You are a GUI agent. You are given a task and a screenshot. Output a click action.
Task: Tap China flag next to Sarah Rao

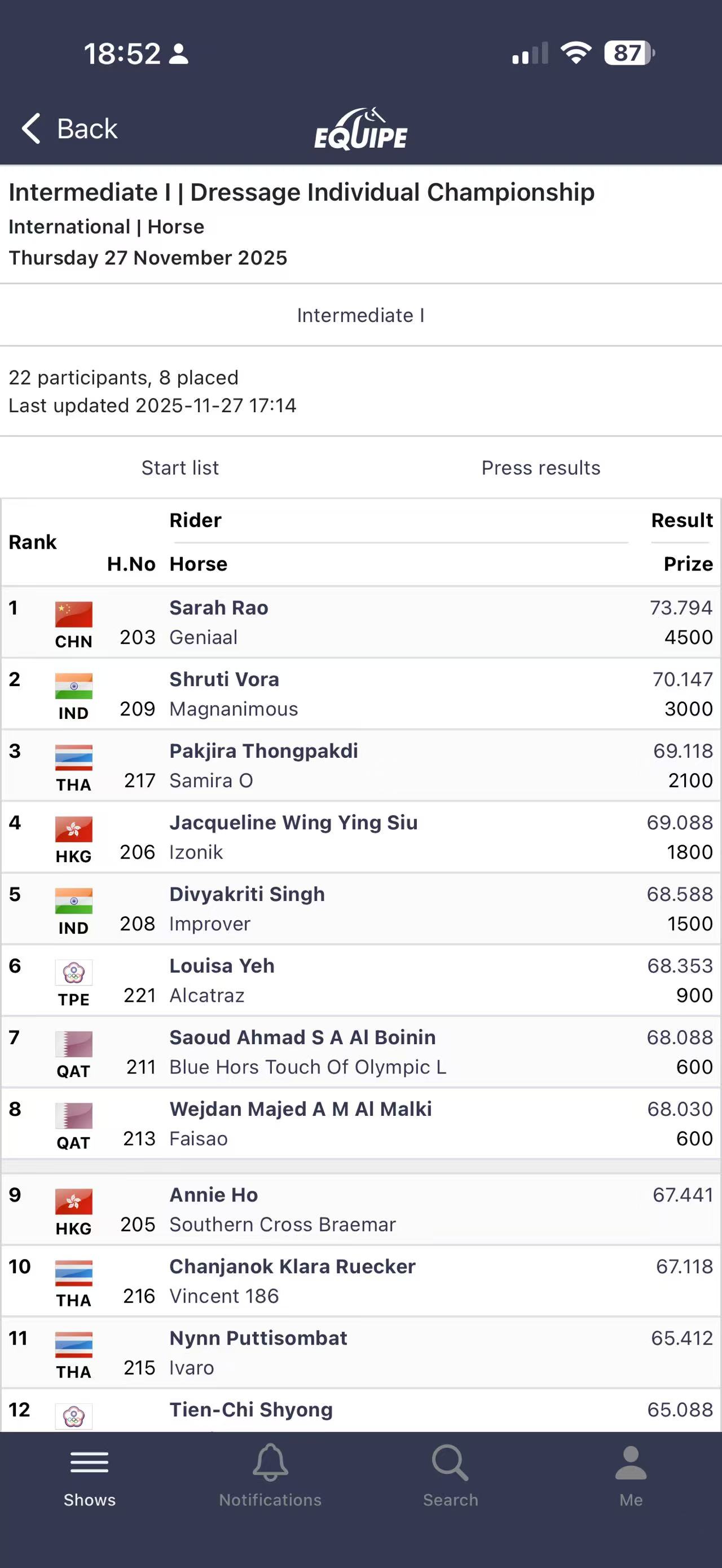tap(74, 614)
